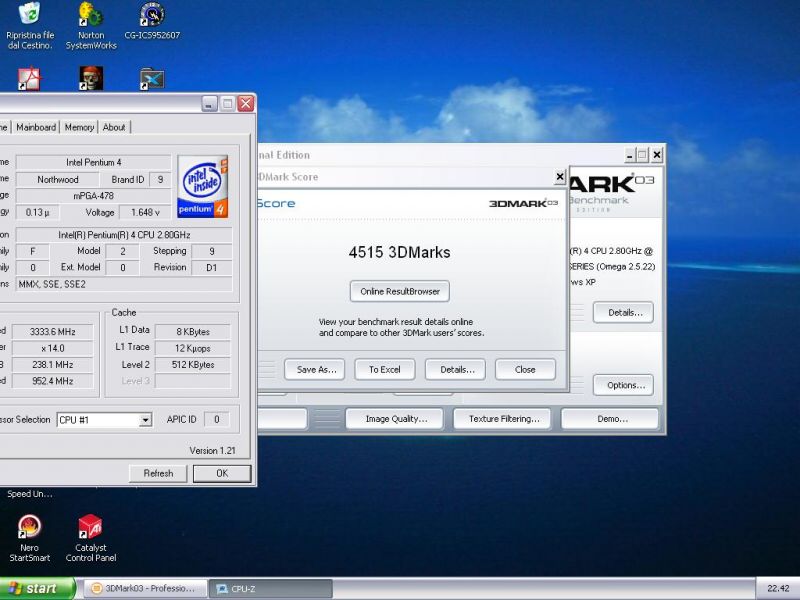The height and width of the screenshot is (600, 800).
Task: Click the 'Version 1.21' text in CPU-Z
Action: pos(212,451)
